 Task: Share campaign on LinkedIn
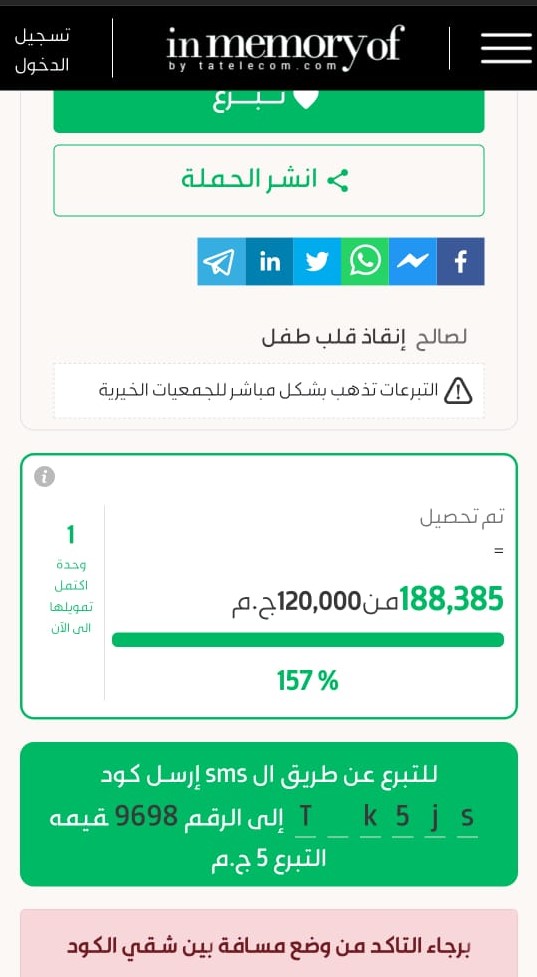(269, 262)
